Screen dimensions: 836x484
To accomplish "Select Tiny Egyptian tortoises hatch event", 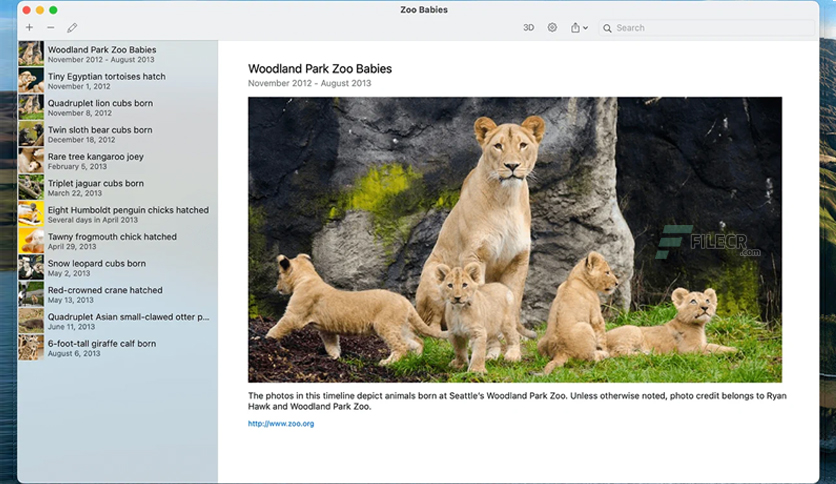I will (x=118, y=80).
